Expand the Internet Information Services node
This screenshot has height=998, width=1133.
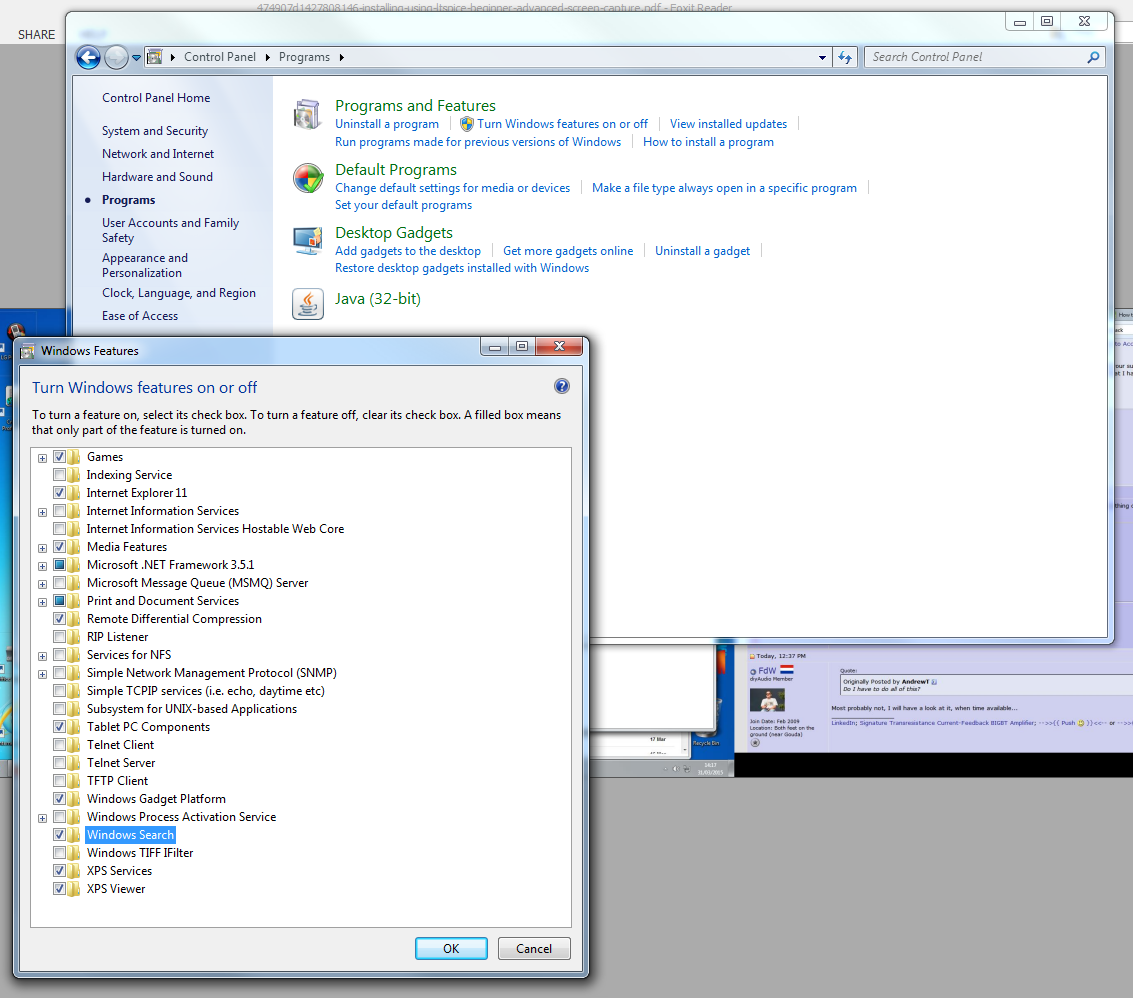(43, 512)
